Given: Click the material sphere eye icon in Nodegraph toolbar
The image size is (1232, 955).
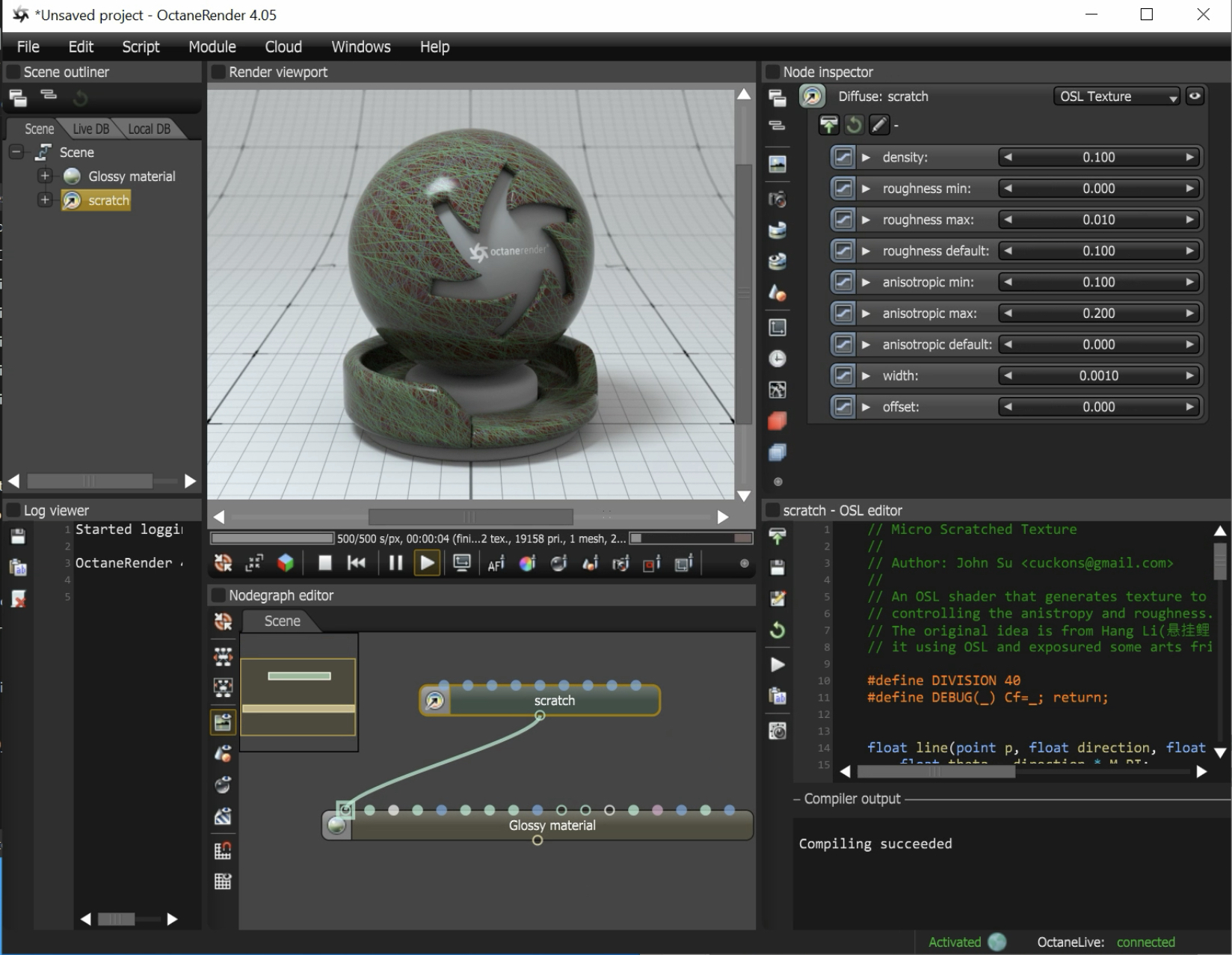Looking at the screenshot, I should click(223, 784).
